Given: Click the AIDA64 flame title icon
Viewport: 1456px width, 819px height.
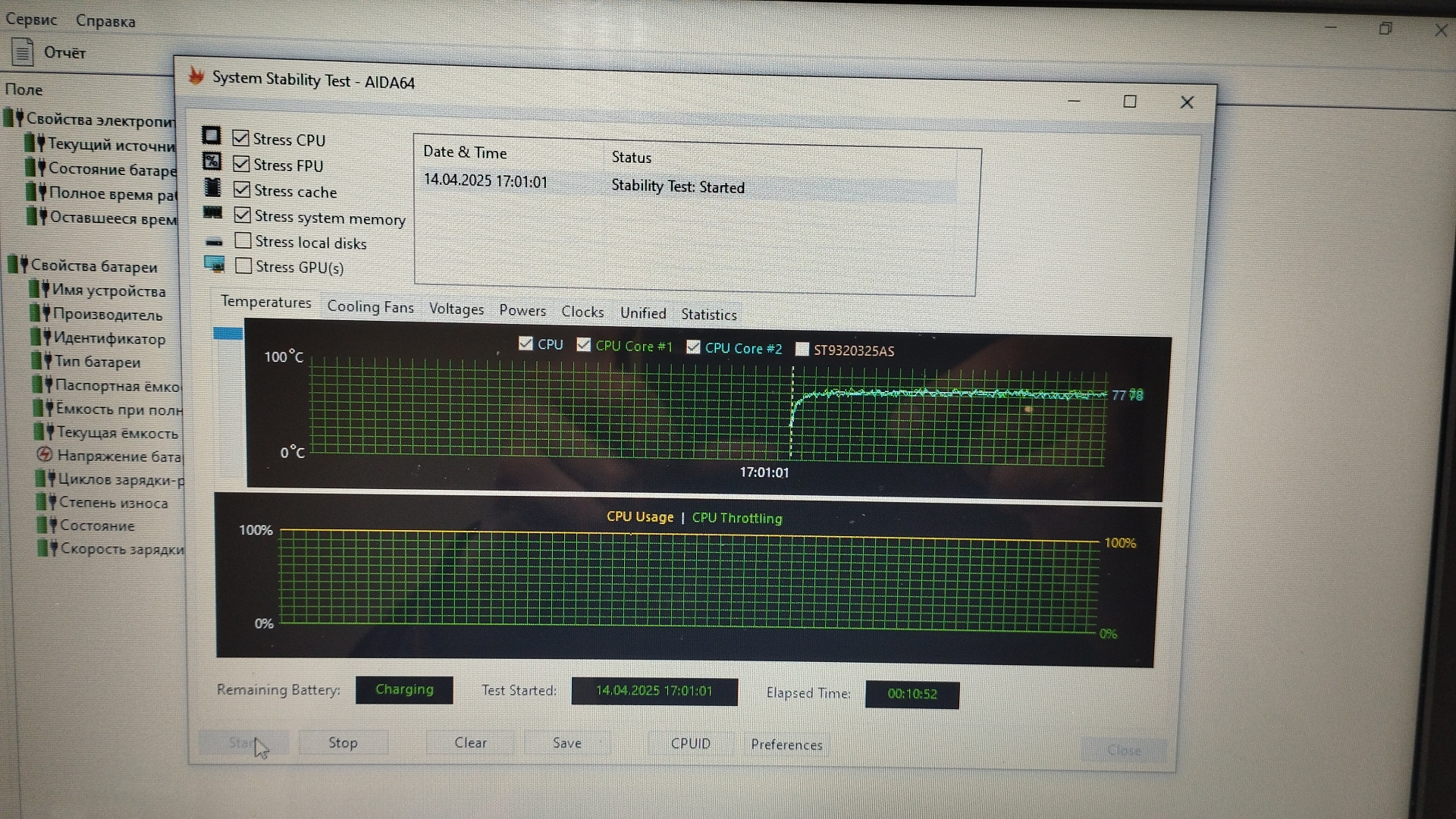Looking at the screenshot, I should point(196,75).
